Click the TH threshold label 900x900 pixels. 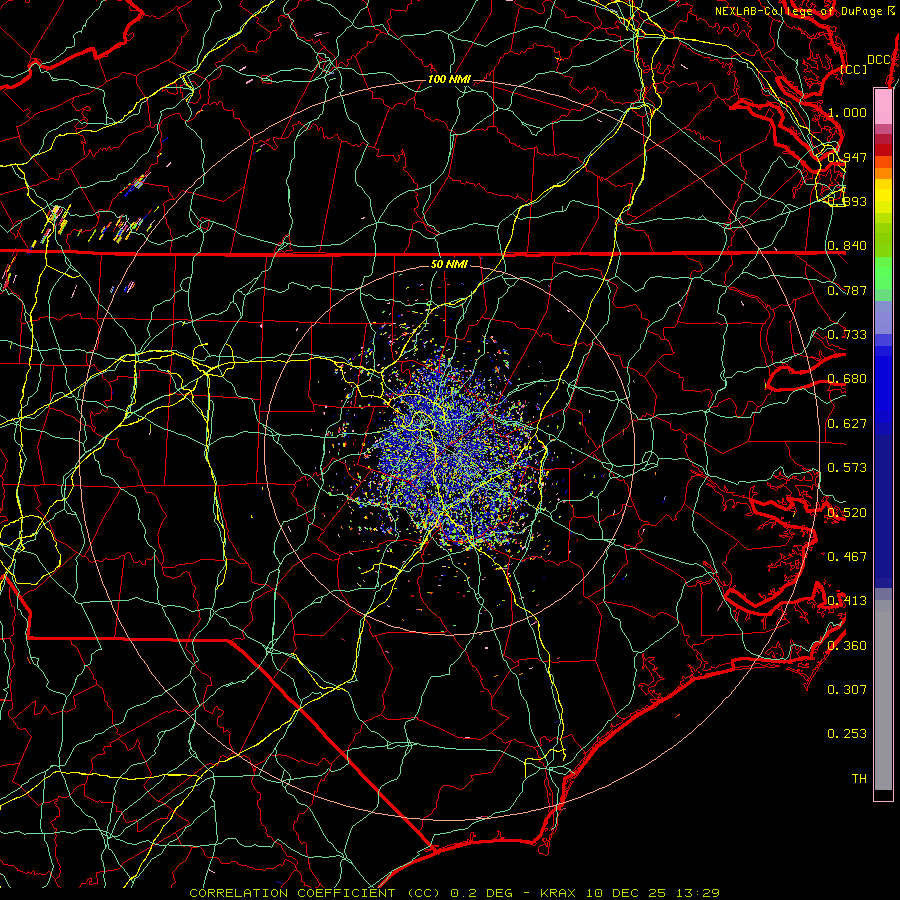pyautogui.click(x=859, y=779)
